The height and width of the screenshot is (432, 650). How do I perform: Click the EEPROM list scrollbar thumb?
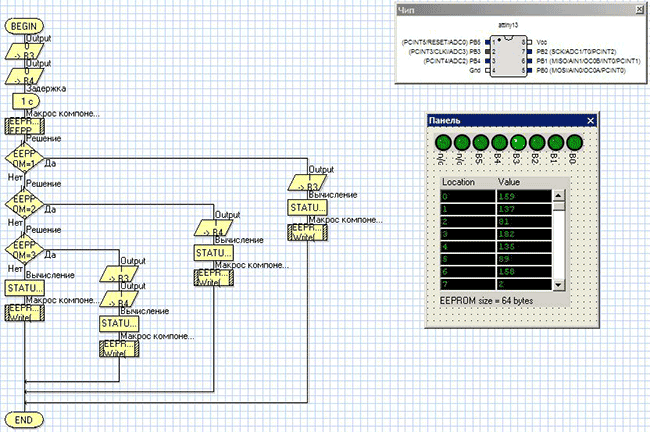pyautogui.click(x=559, y=206)
